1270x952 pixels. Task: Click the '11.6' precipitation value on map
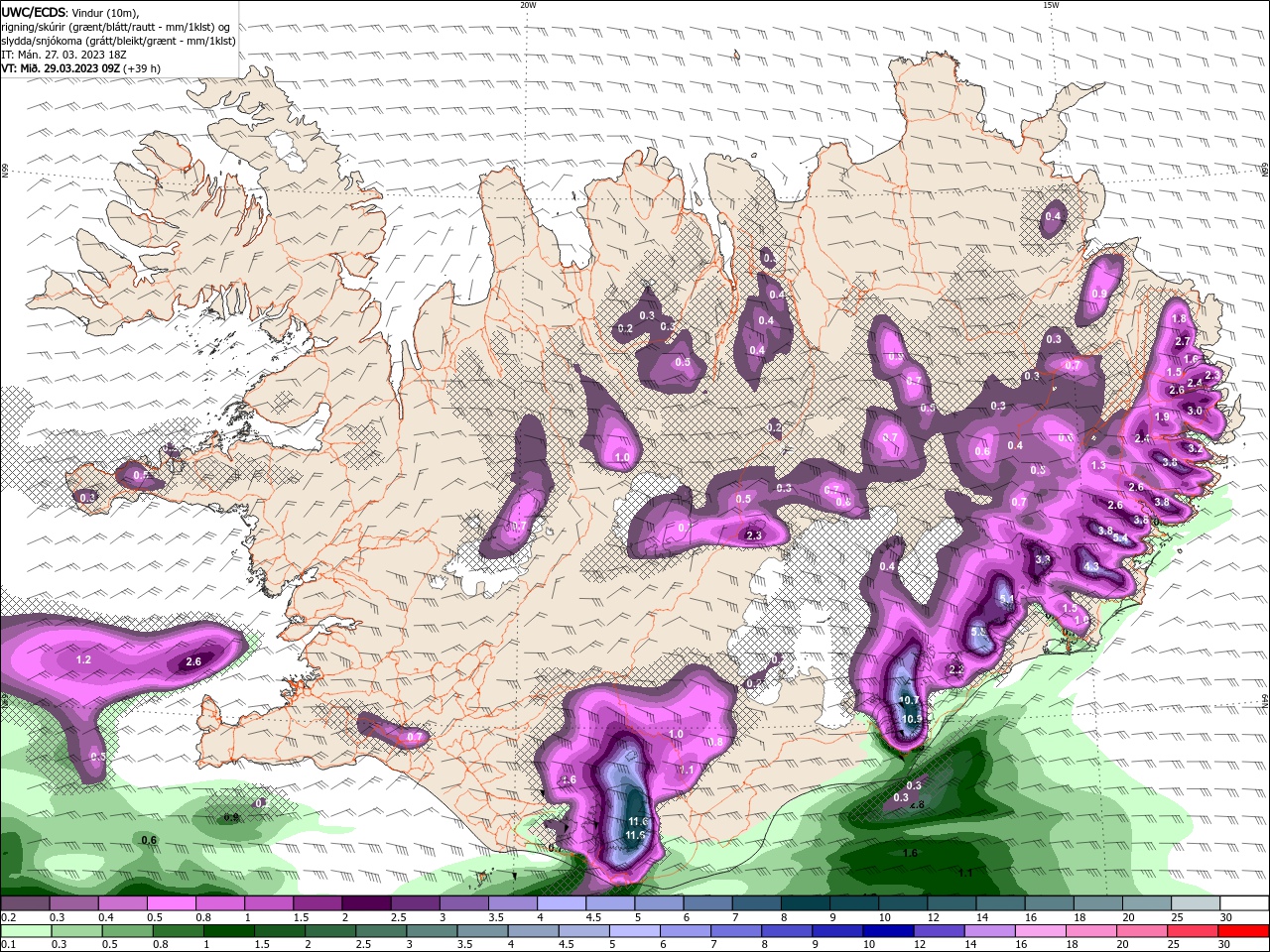pos(638,822)
